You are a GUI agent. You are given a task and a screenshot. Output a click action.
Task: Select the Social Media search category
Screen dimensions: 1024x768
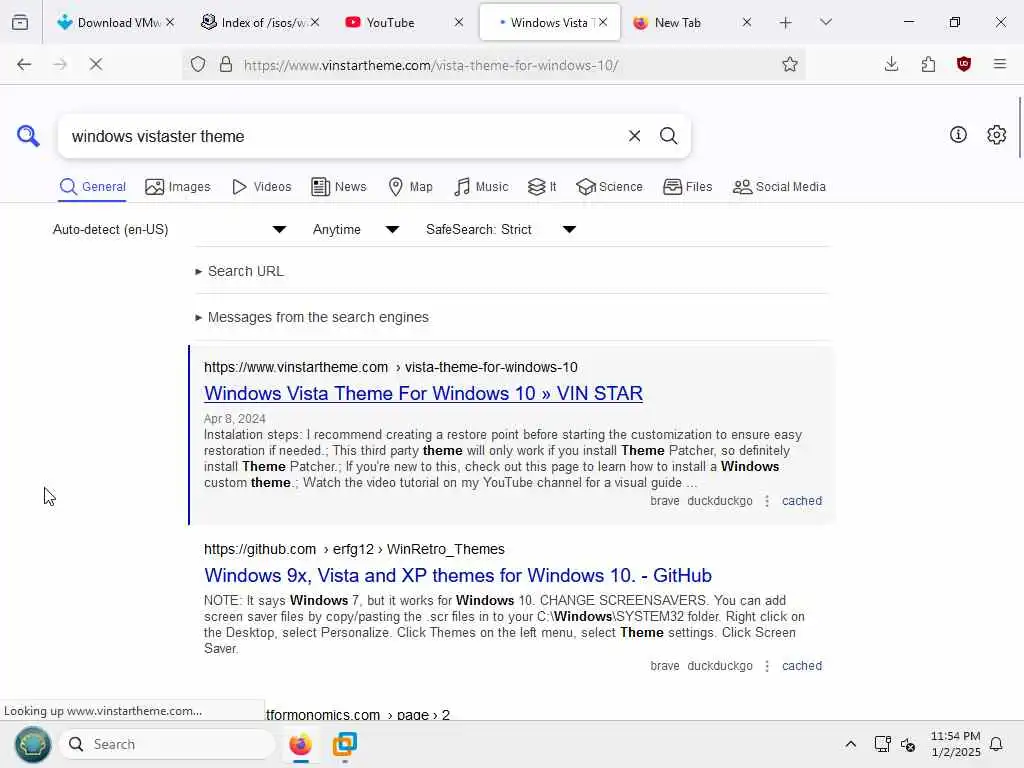point(779,187)
